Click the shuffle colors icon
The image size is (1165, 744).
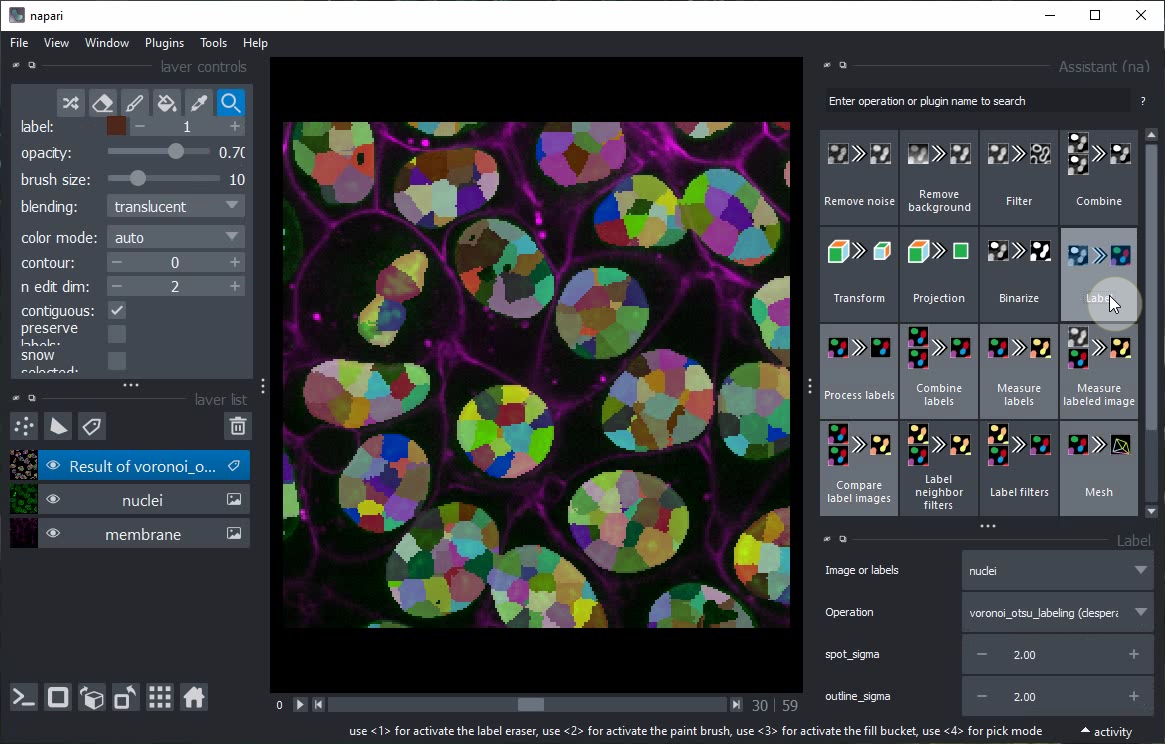[70, 103]
